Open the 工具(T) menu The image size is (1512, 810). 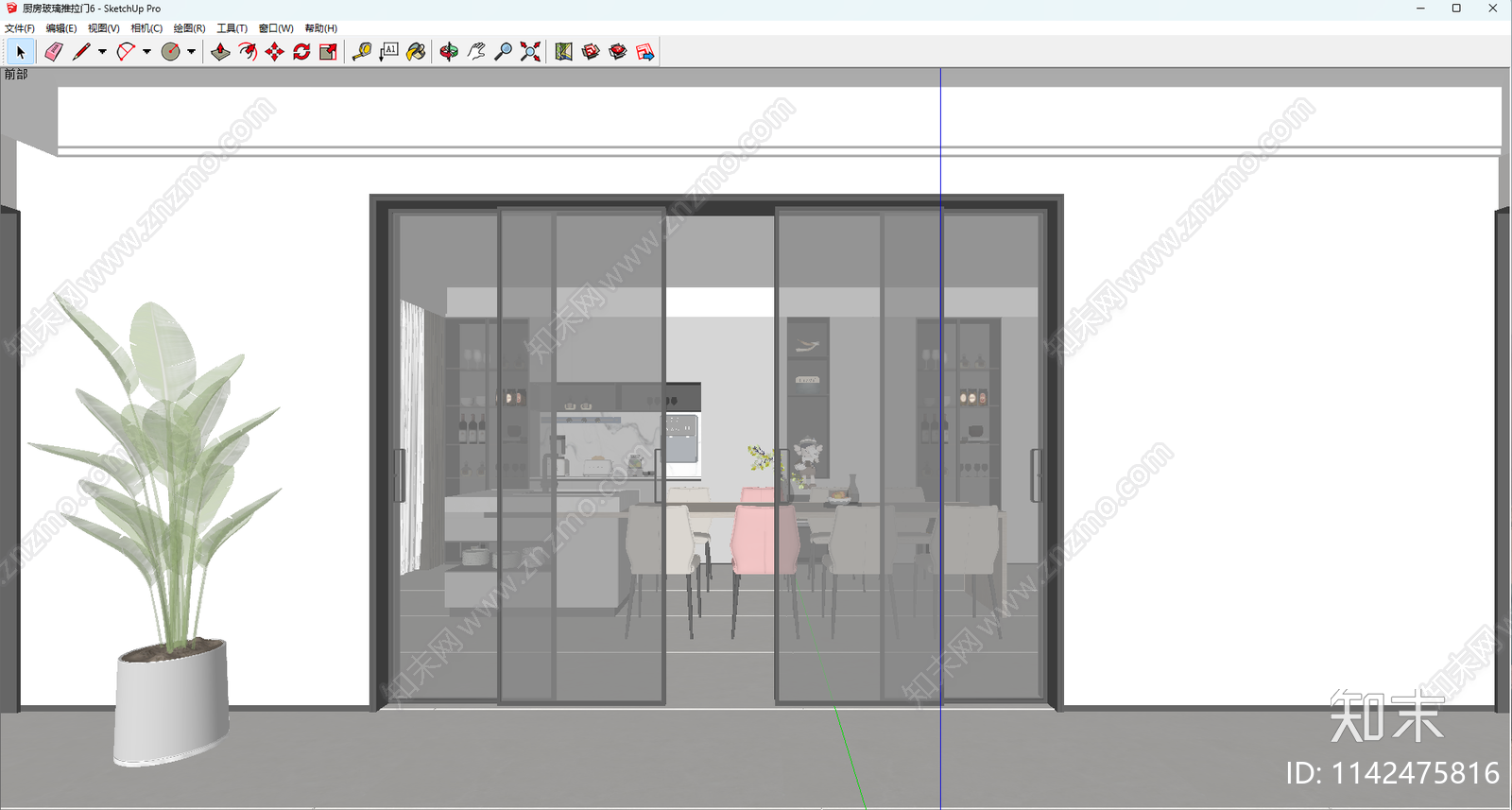(232, 28)
